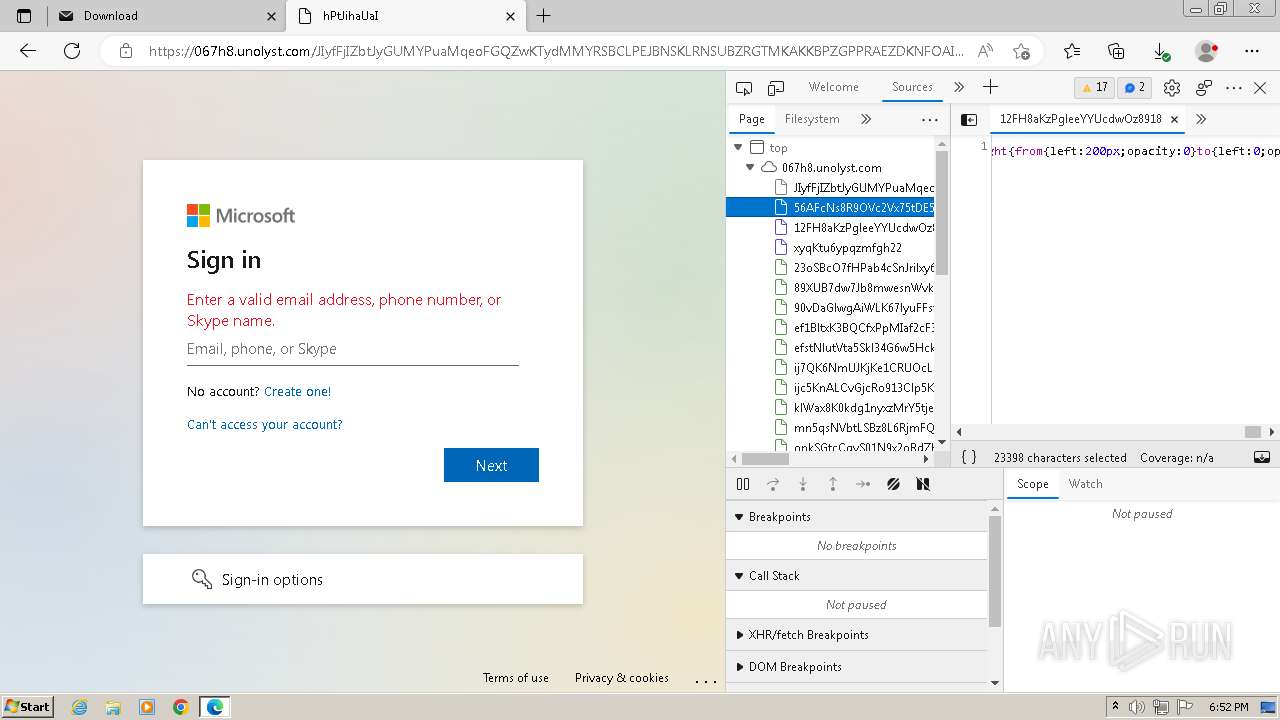Open DevTools feedback icon
The width and height of the screenshot is (1280, 720).
[x=1204, y=88]
